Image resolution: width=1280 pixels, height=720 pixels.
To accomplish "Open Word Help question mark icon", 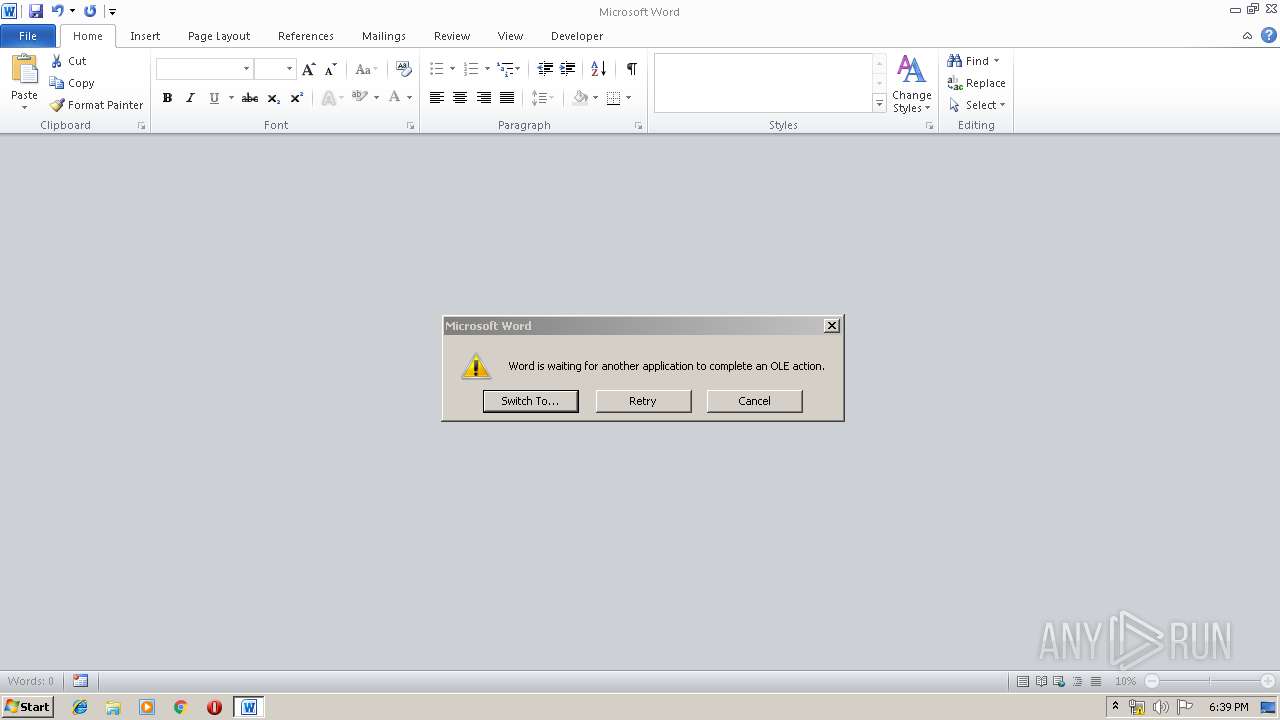I will [1269, 36].
